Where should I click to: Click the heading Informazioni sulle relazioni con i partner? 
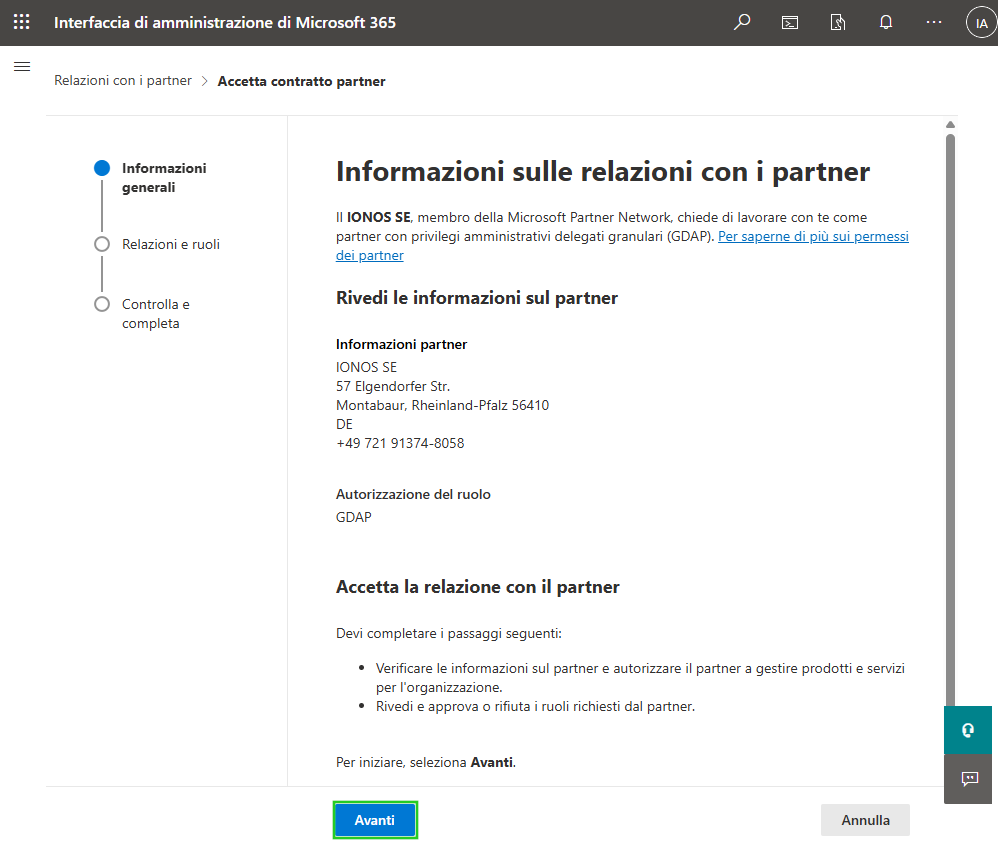[x=603, y=172]
